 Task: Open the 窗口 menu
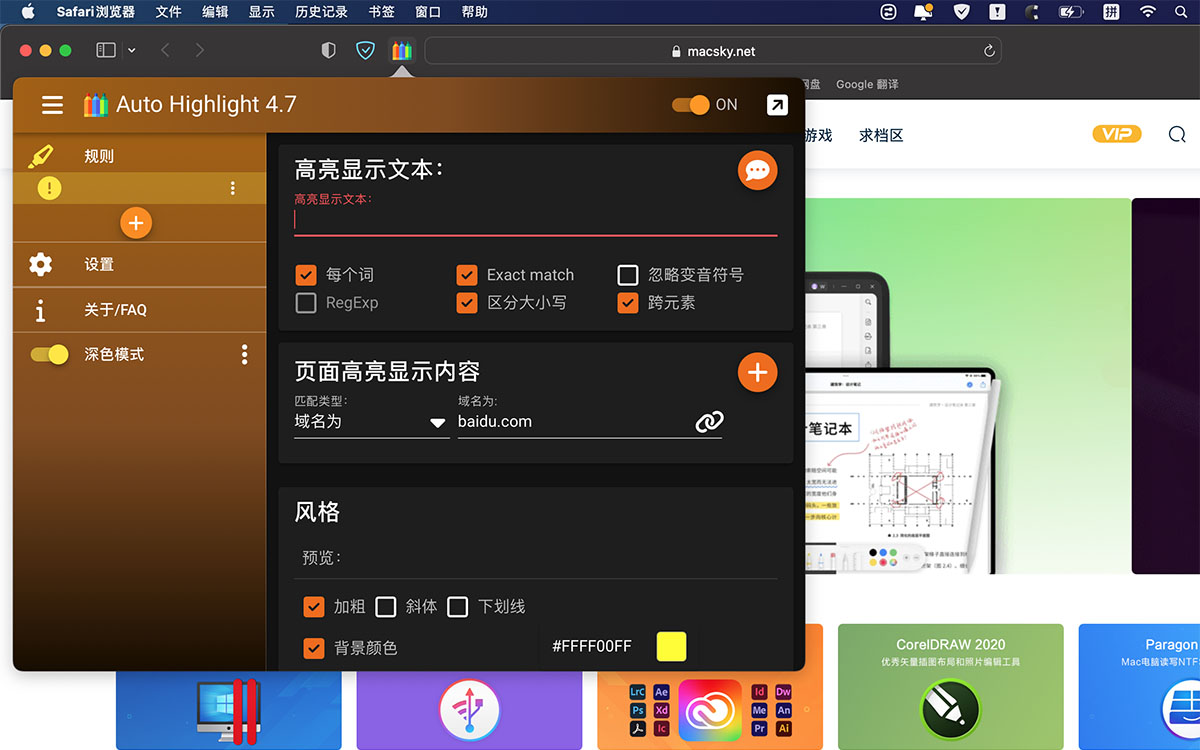428,12
